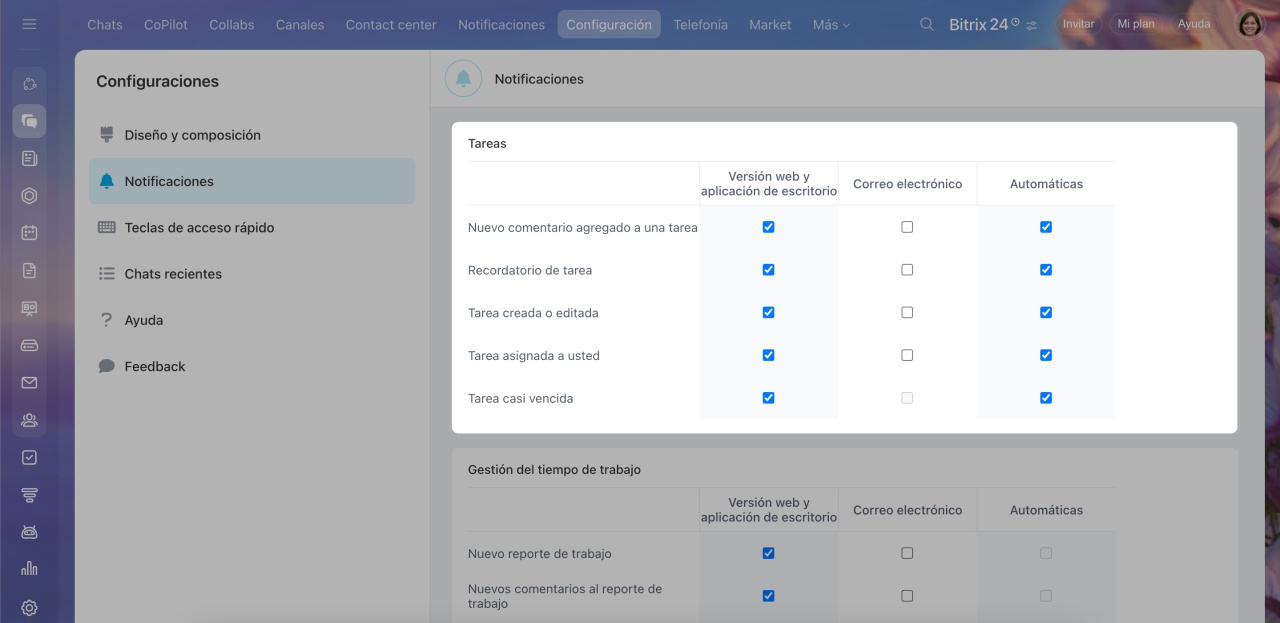1280x623 pixels.
Task: Uncheck web version for Nuevo reporte de trabajo
Action: (x=768, y=553)
